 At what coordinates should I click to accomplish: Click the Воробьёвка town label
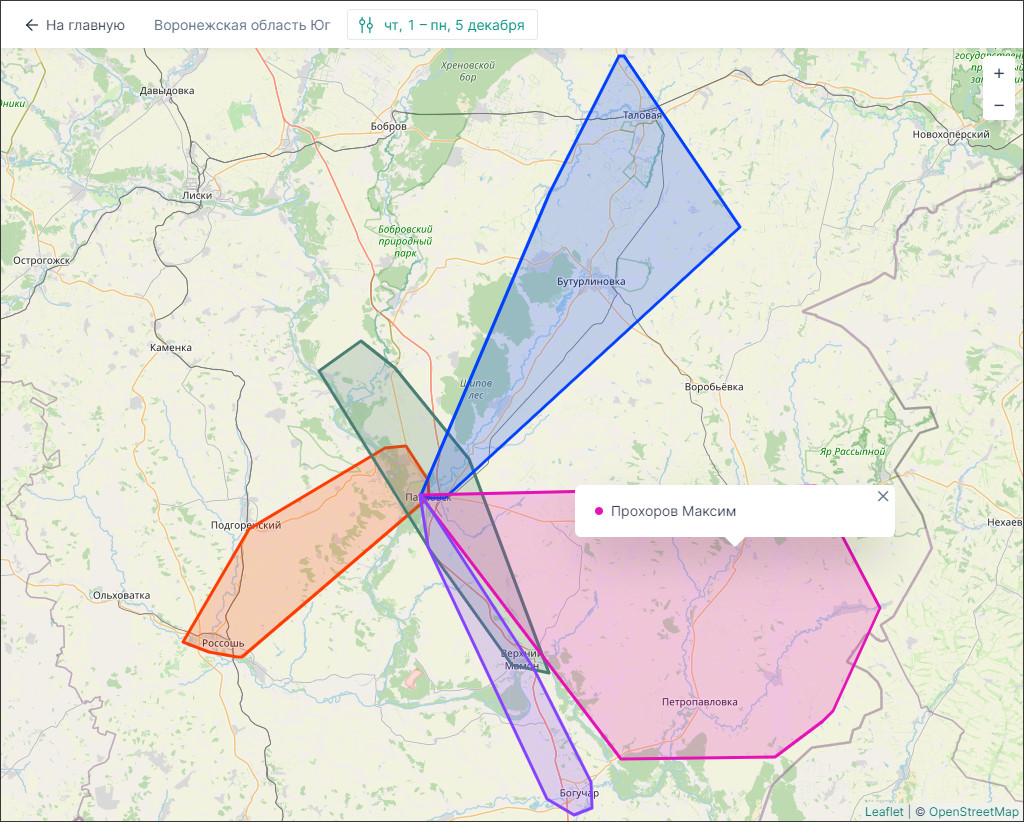pos(714,387)
